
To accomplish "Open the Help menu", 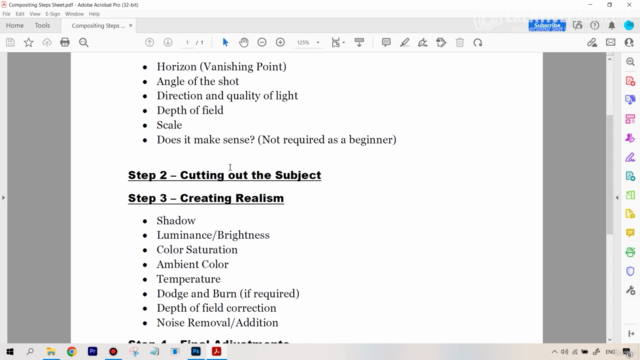I will point(94,14).
